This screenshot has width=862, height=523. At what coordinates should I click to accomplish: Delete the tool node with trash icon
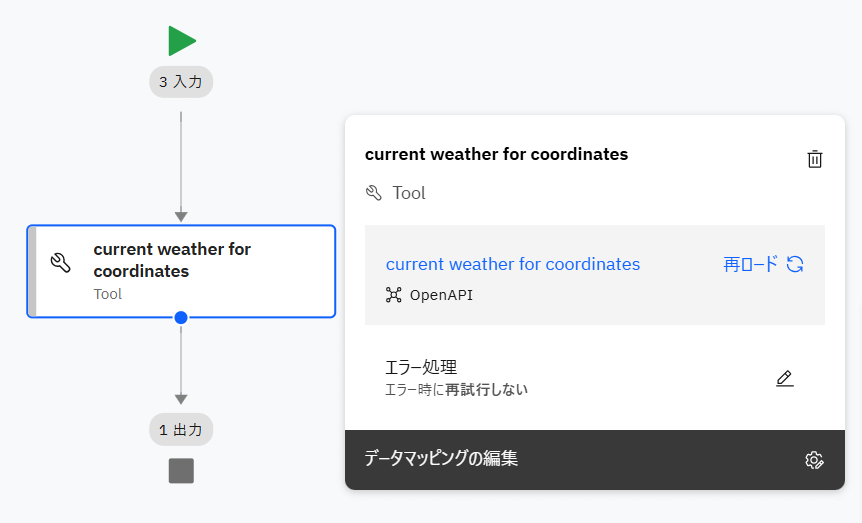click(x=815, y=159)
